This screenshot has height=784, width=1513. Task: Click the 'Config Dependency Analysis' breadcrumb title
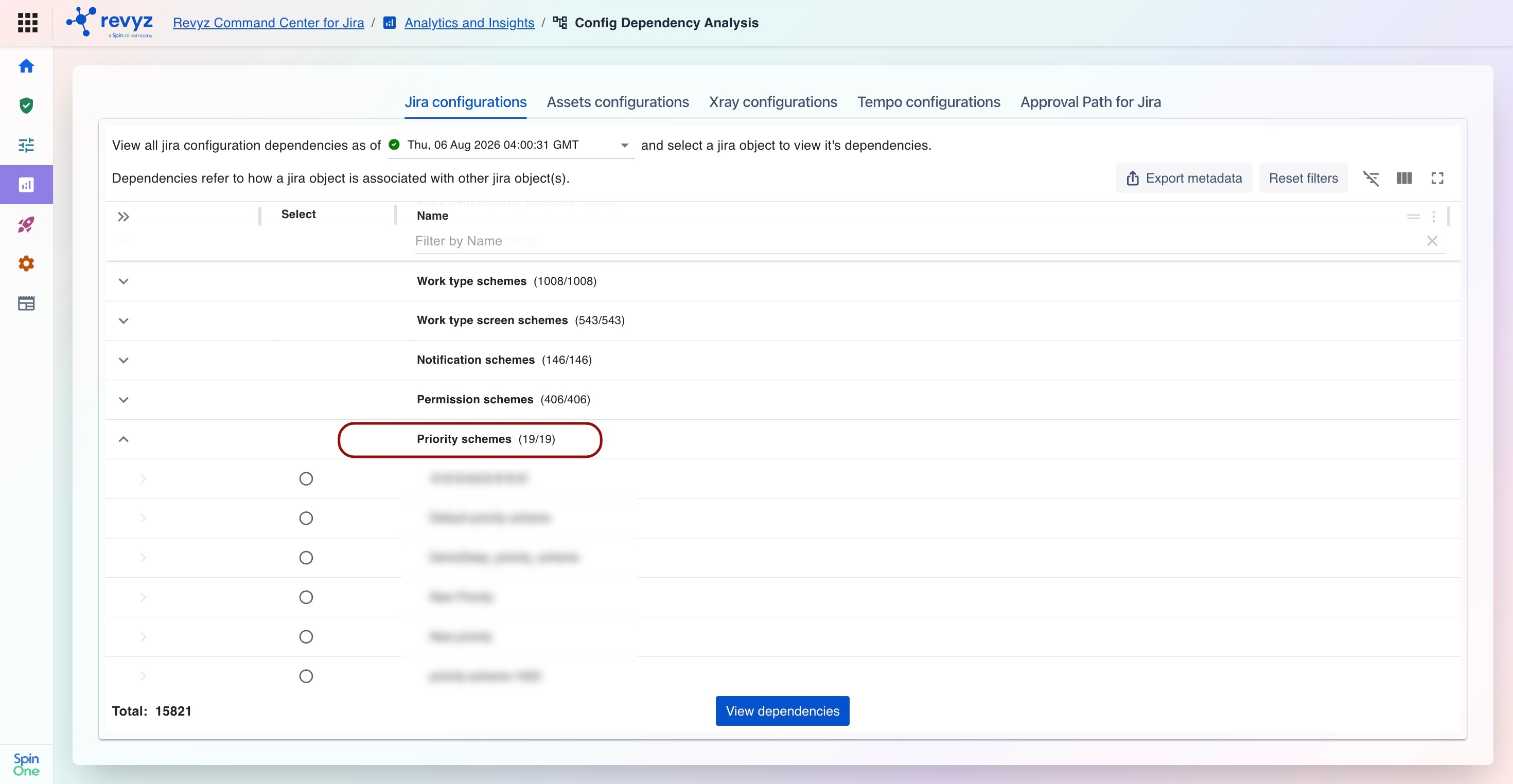666,23
